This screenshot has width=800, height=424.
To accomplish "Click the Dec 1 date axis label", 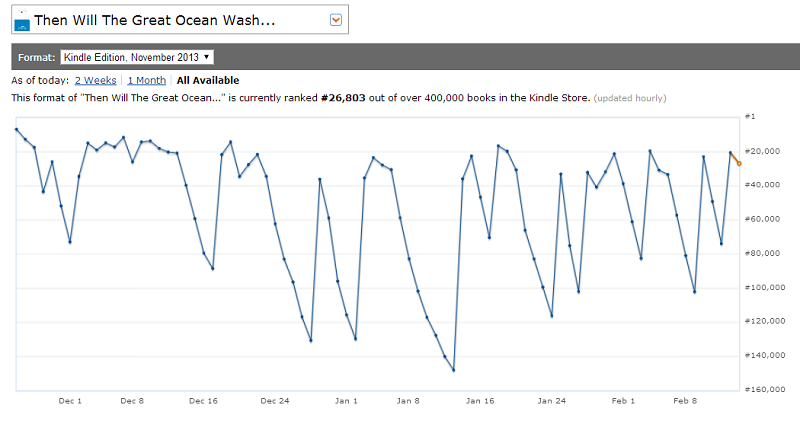I will point(70,400).
